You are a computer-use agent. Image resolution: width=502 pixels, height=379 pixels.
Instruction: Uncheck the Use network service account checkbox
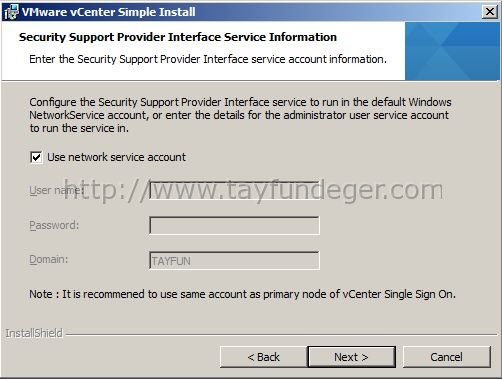click(x=36, y=157)
